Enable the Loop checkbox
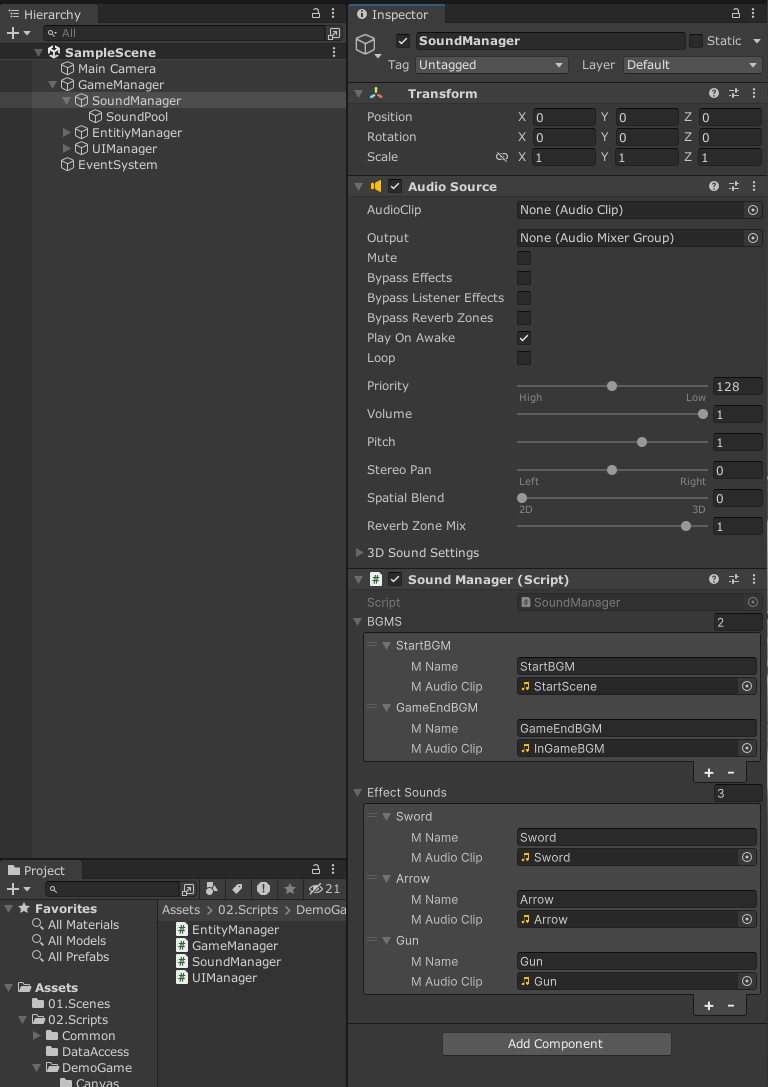Image resolution: width=768 pixels, height=1087 pixels. coord(524,358)
